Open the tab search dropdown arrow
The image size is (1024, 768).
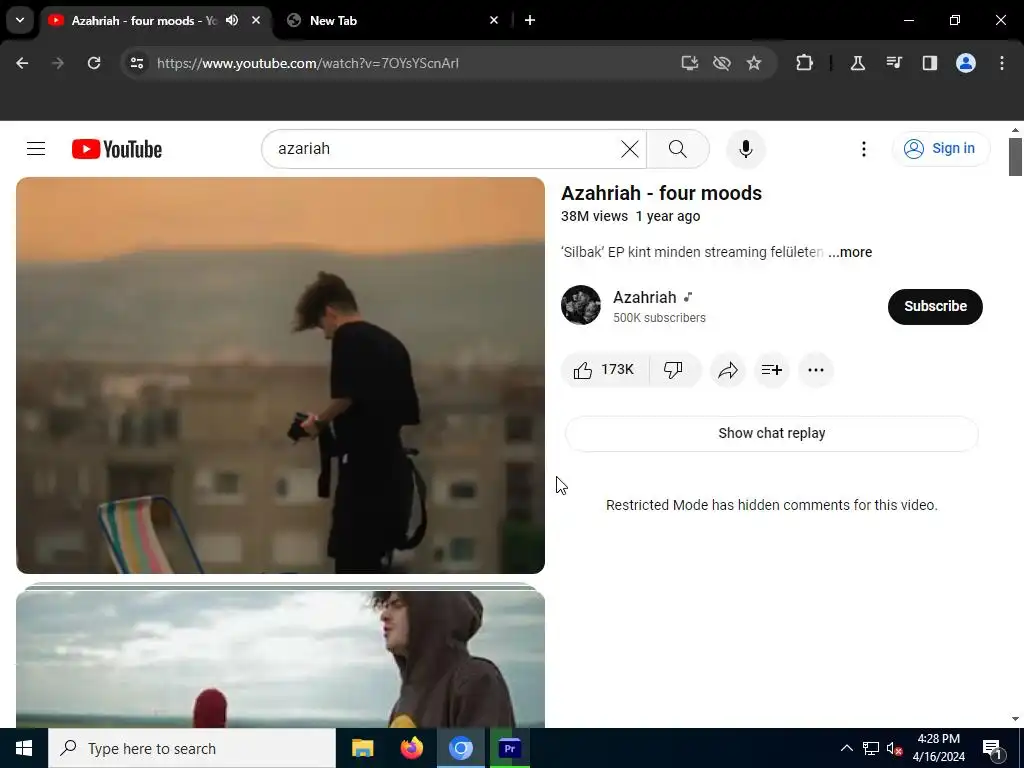point(20,20)
